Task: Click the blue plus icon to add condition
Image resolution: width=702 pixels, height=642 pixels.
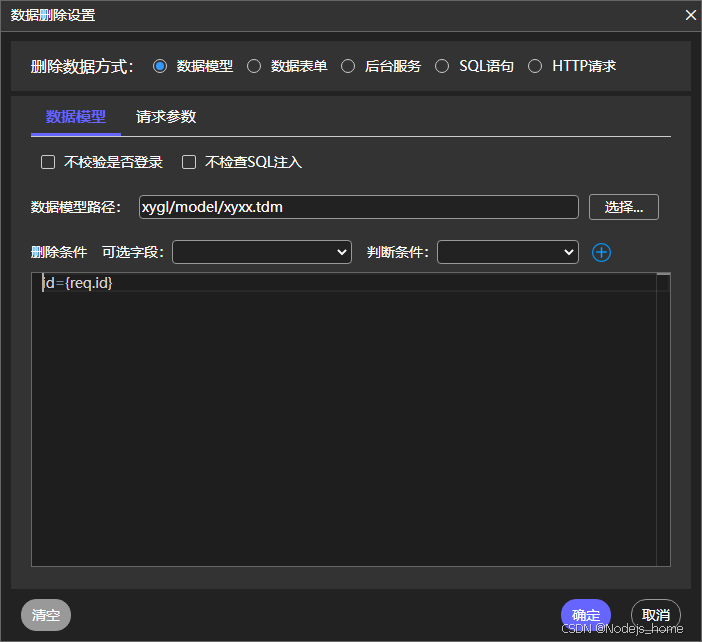Action: pos(601,253)
